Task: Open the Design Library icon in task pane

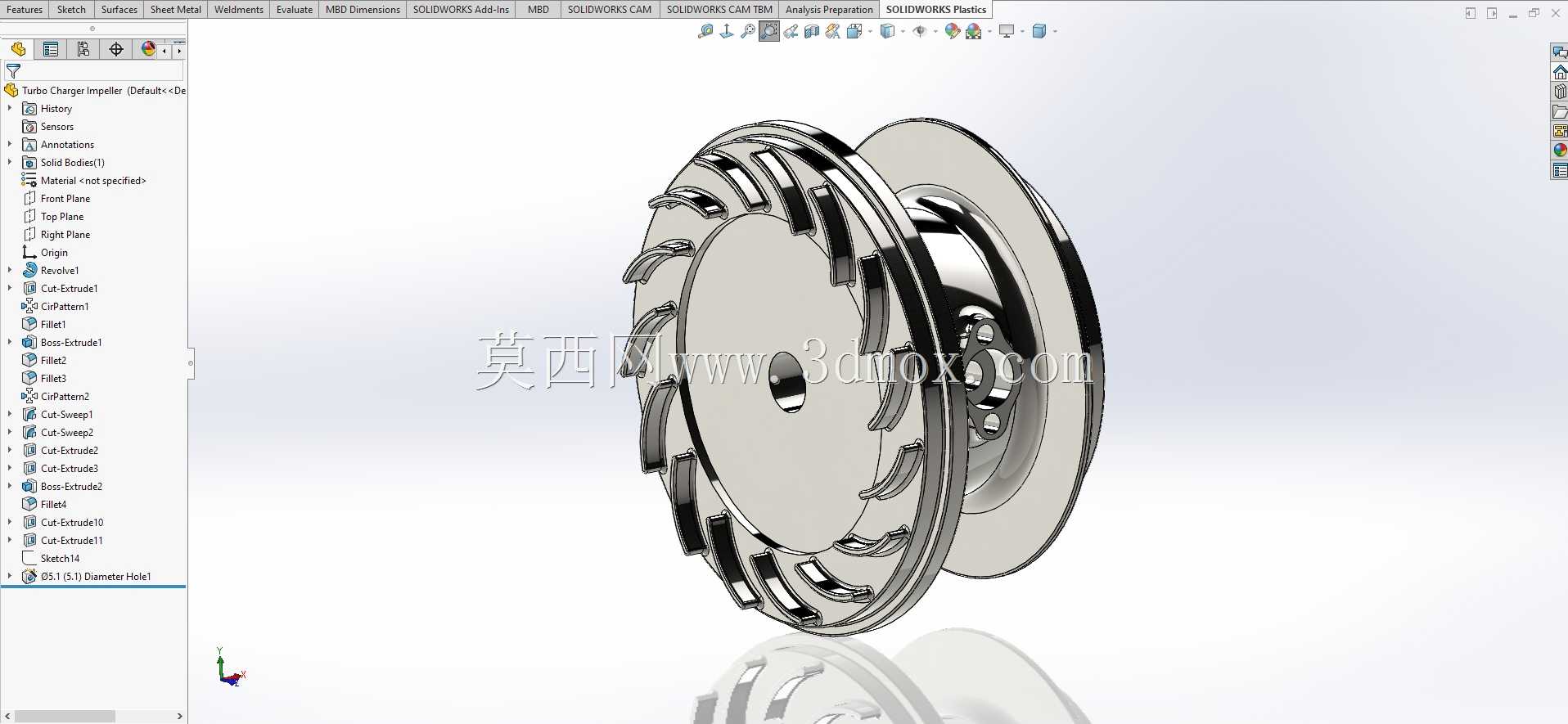Action: click(x=1560, y=92)
